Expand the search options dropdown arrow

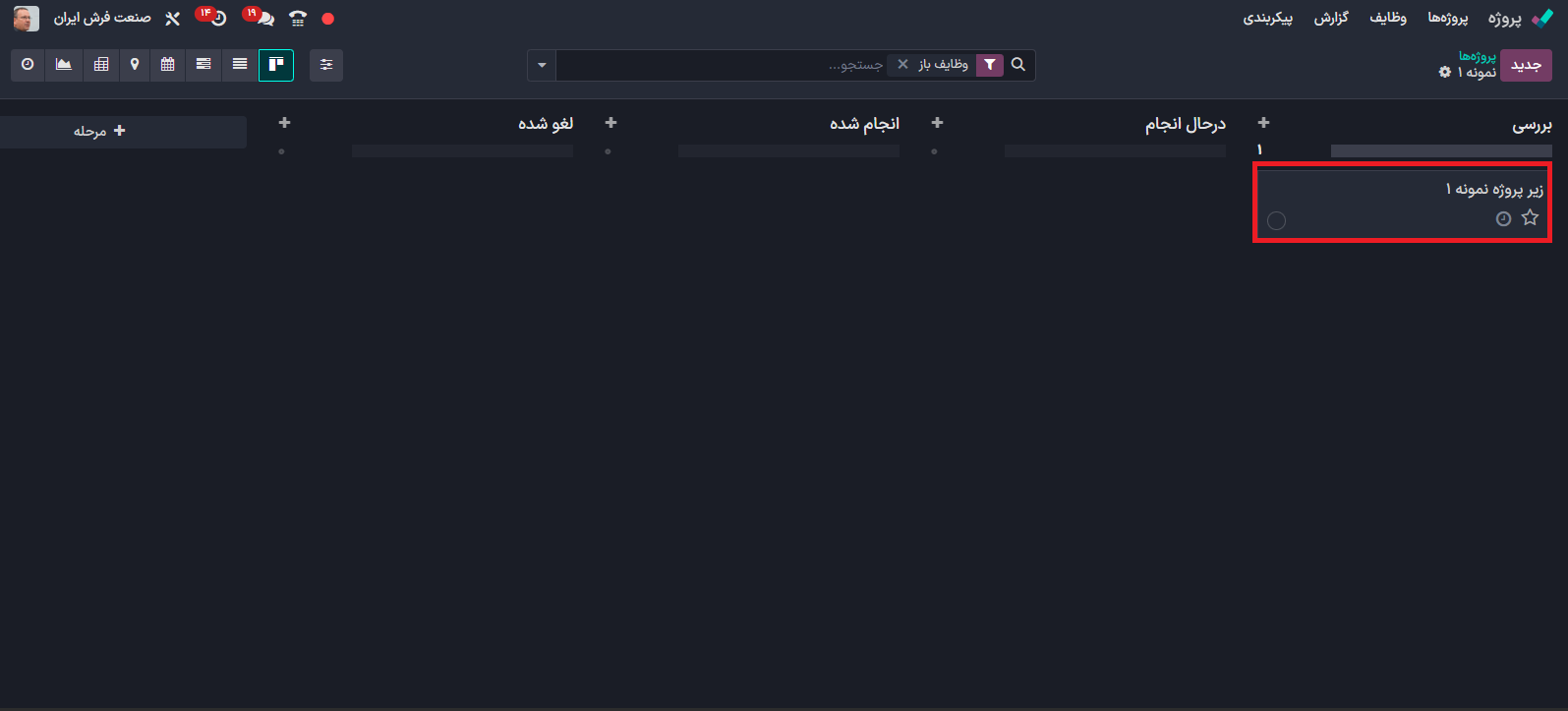point(542,66)
